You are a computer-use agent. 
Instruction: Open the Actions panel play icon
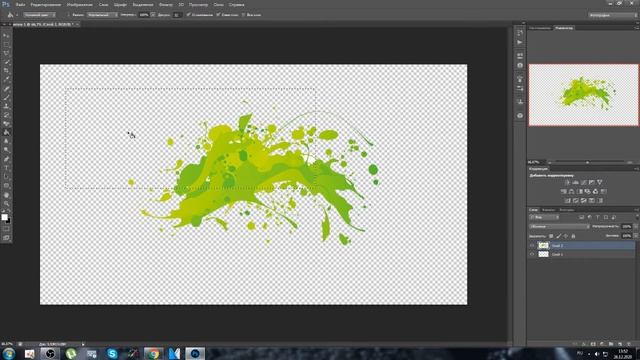520,42
